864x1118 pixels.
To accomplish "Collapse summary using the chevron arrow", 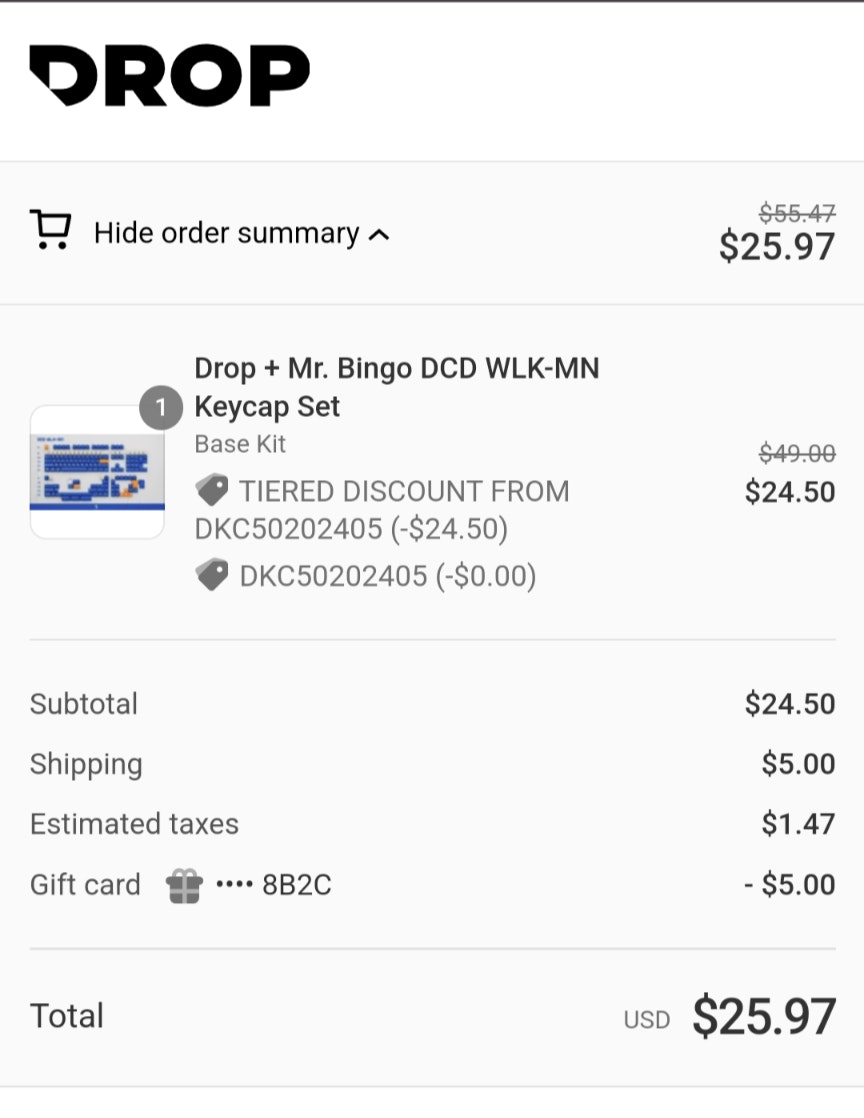I will (379, 236).
